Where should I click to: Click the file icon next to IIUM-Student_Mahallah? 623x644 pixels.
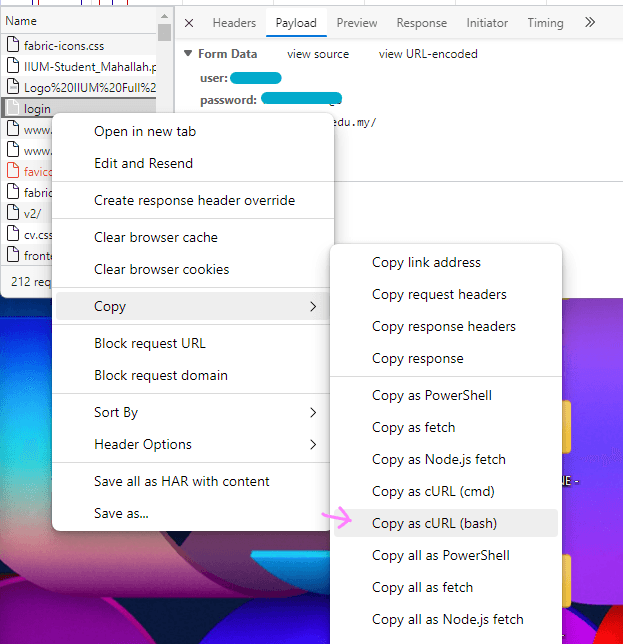pyautogui.click(x=13, y=66)
